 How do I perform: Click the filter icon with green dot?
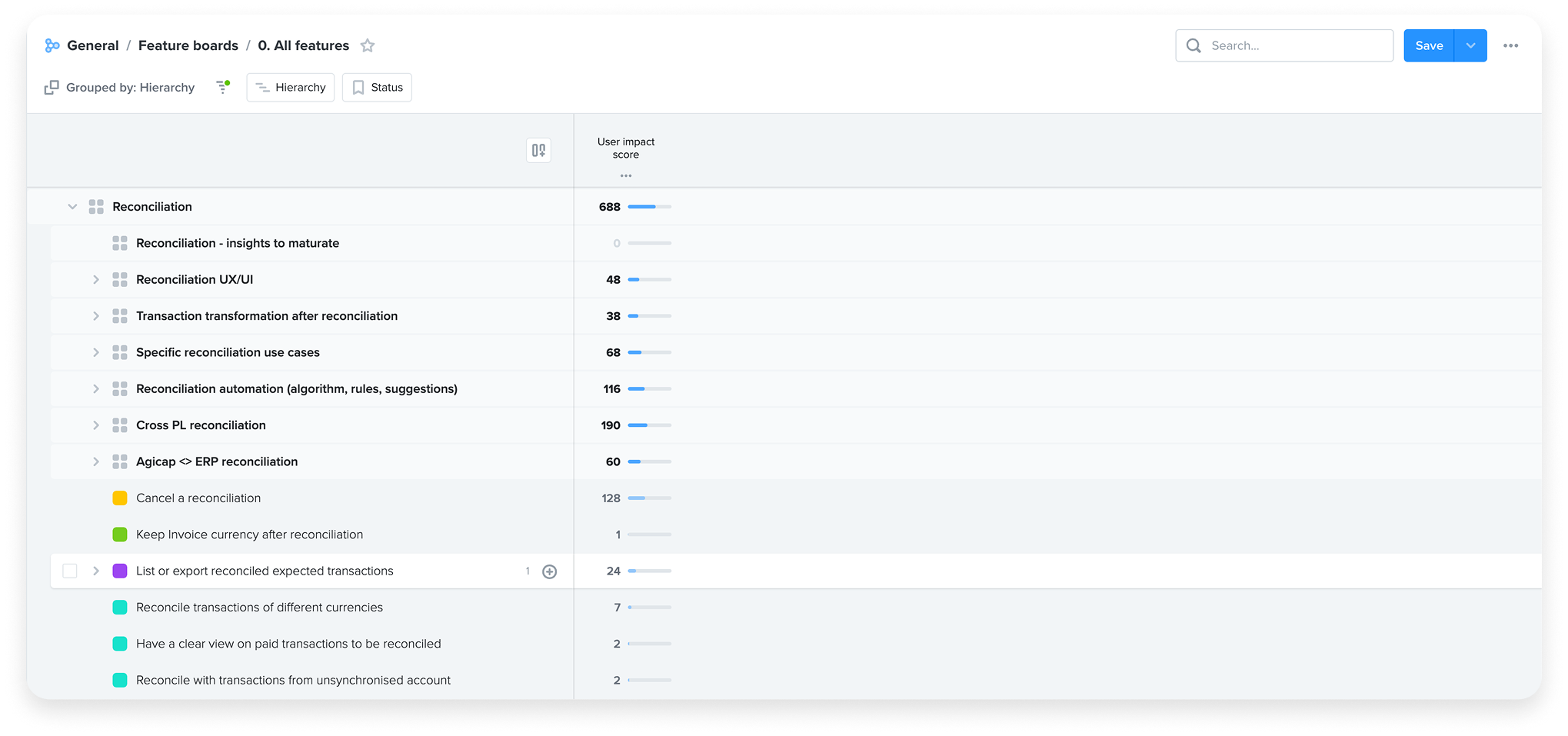(223, 87)
